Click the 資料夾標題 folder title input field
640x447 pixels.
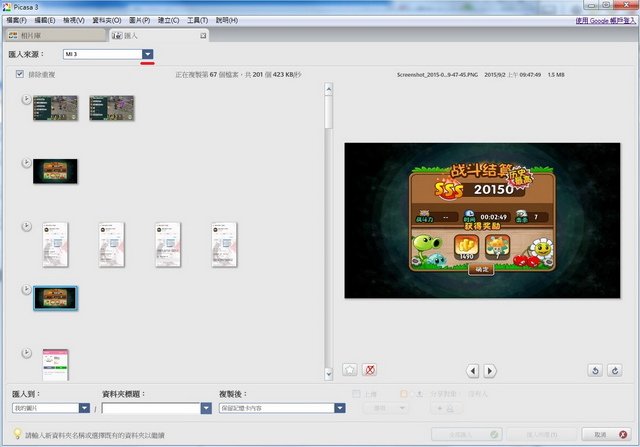[x=151, y=408]
